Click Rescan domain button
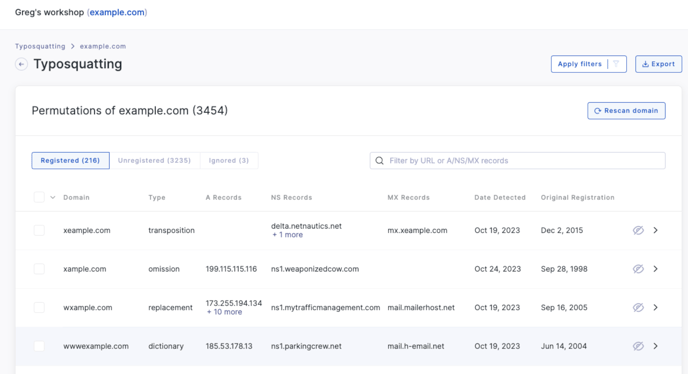 click(626, 111)
